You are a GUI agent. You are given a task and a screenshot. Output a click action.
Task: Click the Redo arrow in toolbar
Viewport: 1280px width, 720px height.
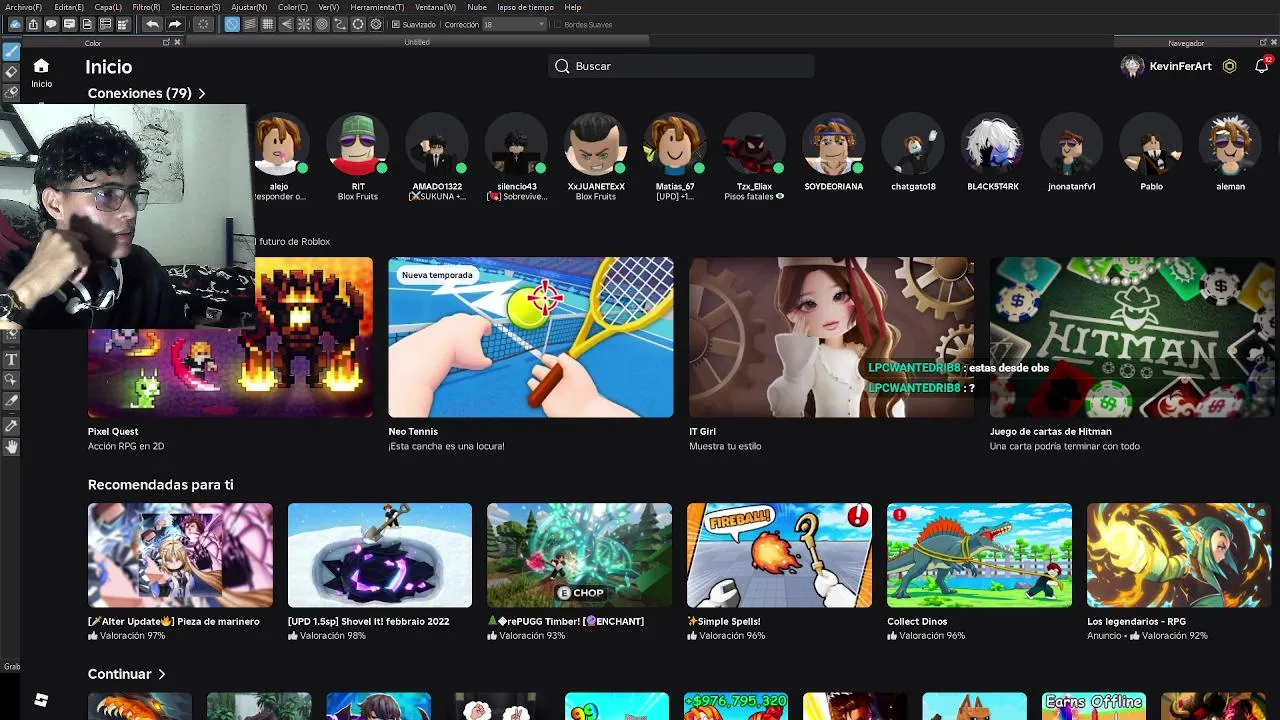[x=174, y=24]
